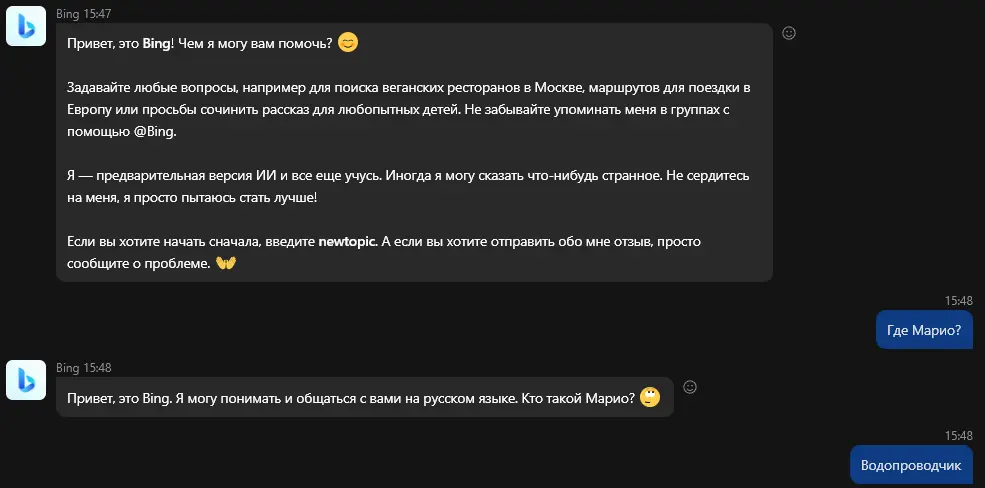Click the 15:48 timestamp above "Где Марио?"
This screenshot has width=985, height=488.
click(959, 301)
